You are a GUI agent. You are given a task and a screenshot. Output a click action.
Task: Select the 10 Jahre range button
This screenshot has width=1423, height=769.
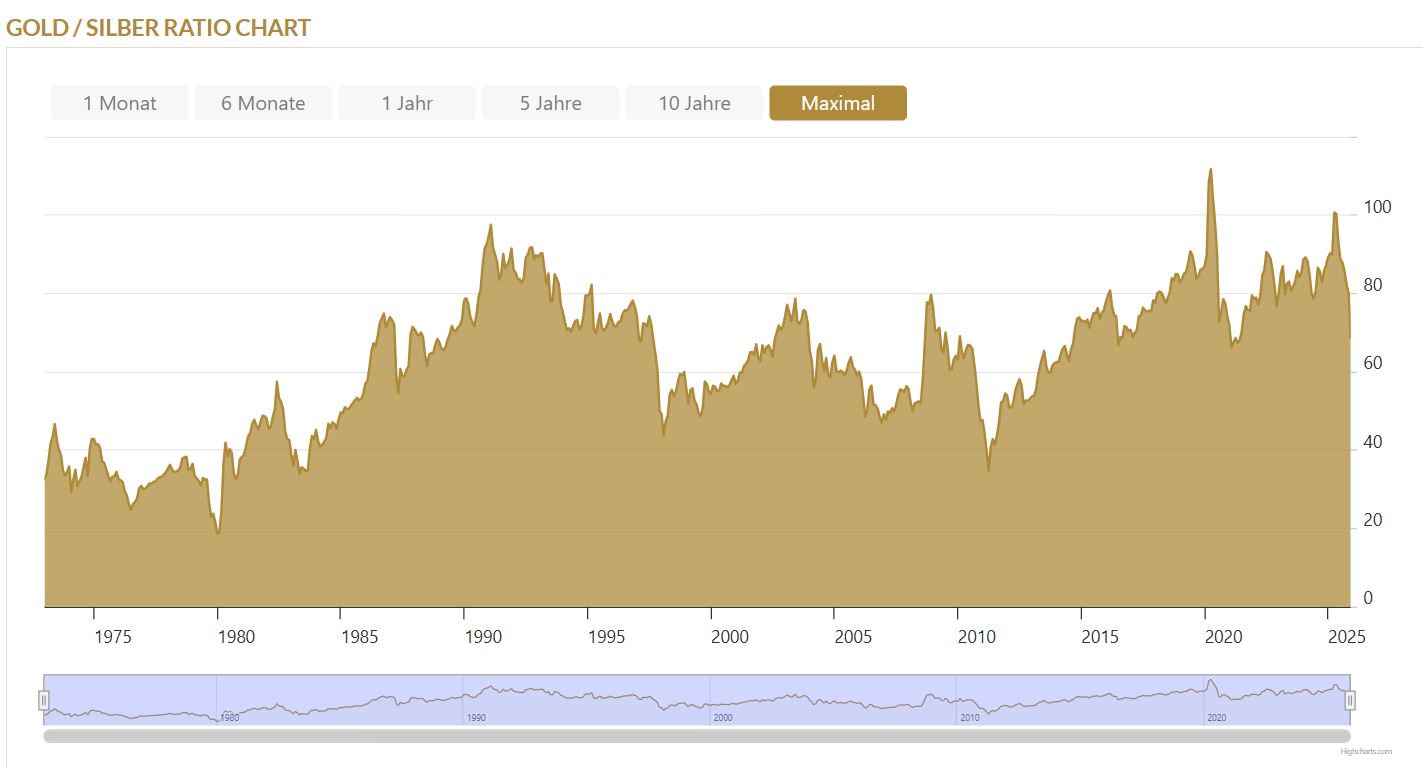click(694, 103)
